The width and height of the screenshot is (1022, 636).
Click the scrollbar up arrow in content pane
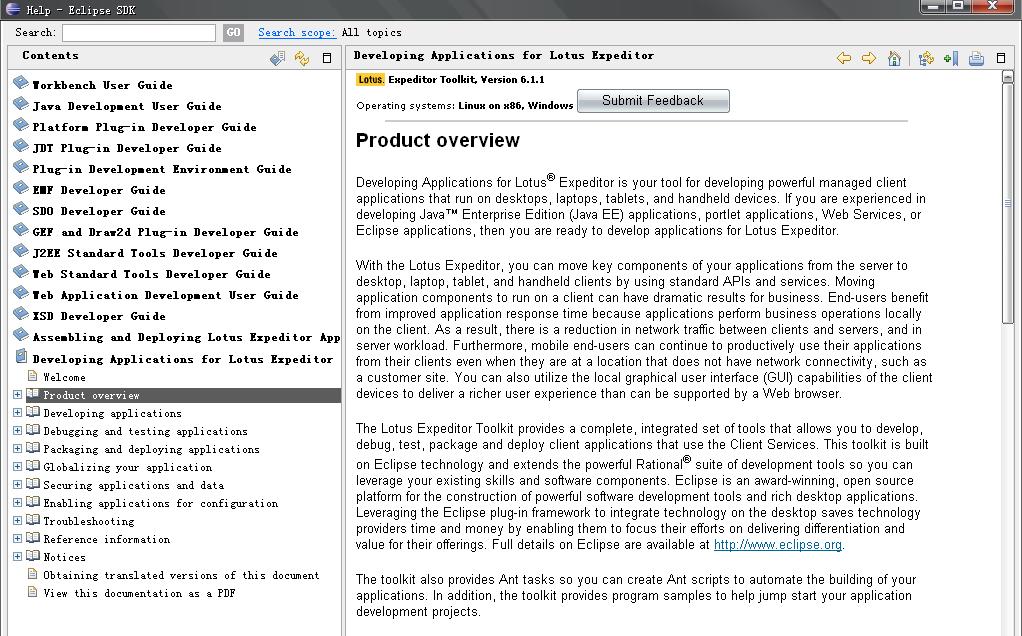tap(1008, 76)
